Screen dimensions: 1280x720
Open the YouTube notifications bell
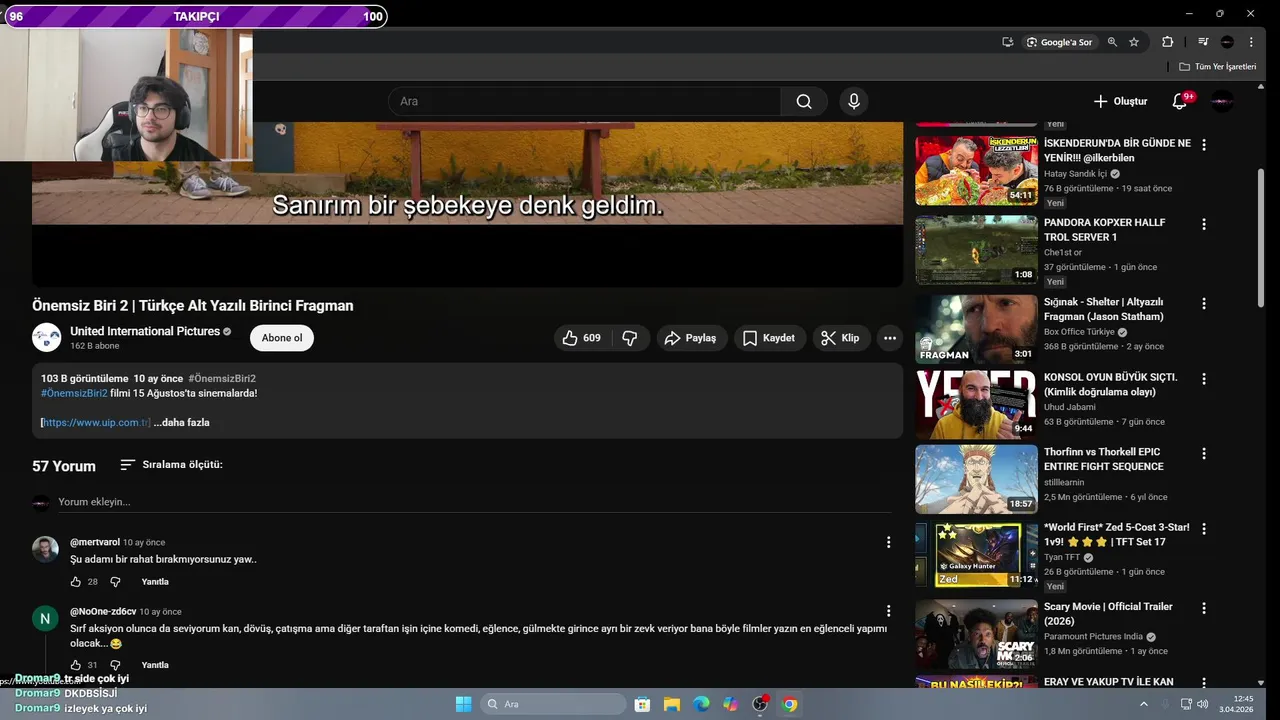[1180, 101]
